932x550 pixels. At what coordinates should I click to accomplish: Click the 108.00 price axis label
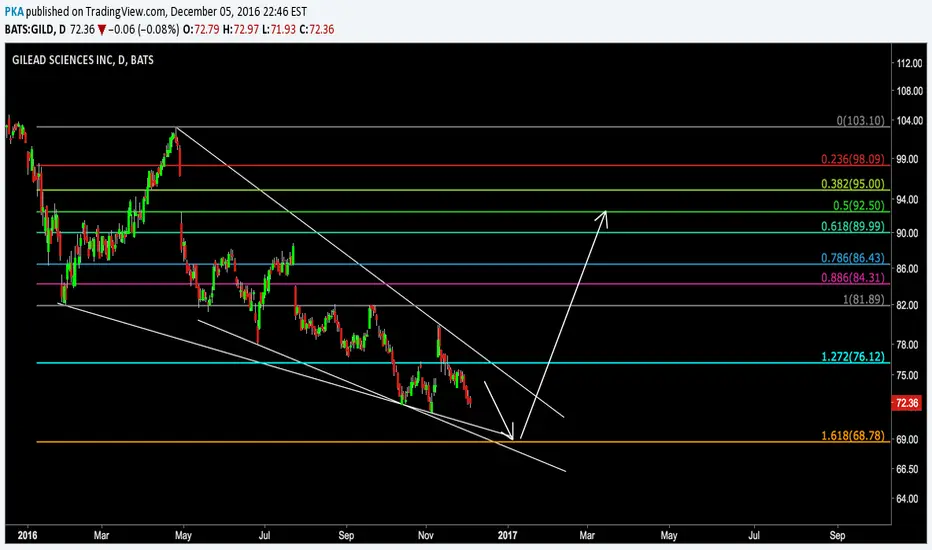[x=909, y=91]
